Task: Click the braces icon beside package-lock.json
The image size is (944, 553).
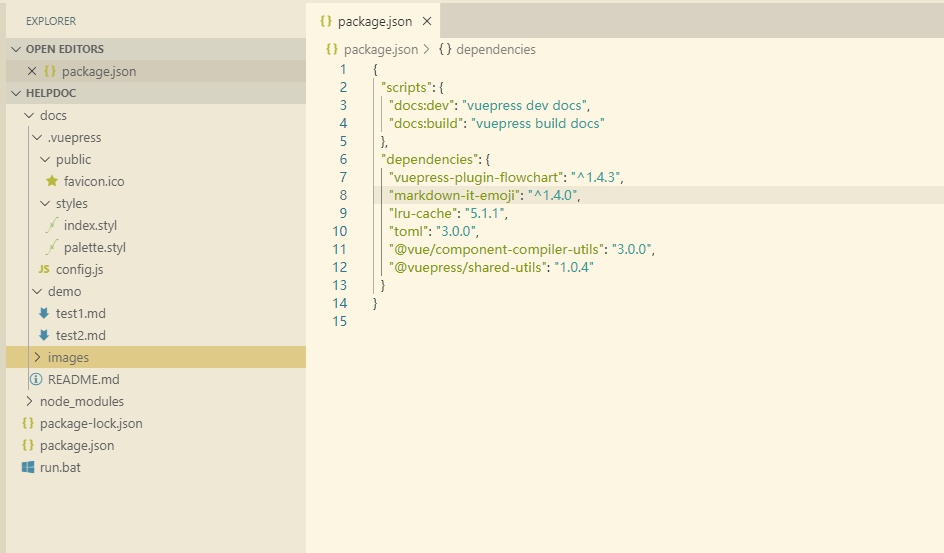Action: [28, 424]
